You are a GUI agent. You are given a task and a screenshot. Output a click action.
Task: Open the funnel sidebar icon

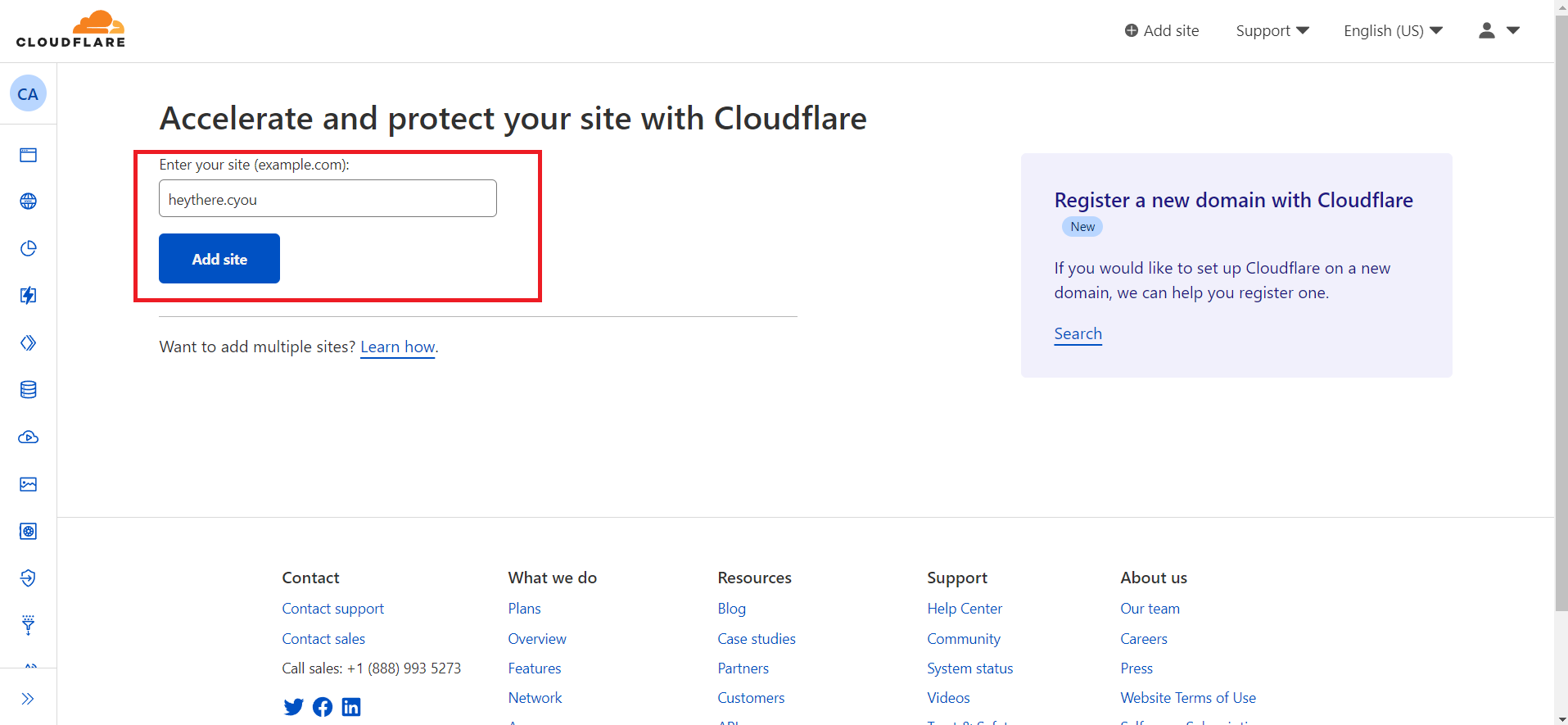point(29,625)
